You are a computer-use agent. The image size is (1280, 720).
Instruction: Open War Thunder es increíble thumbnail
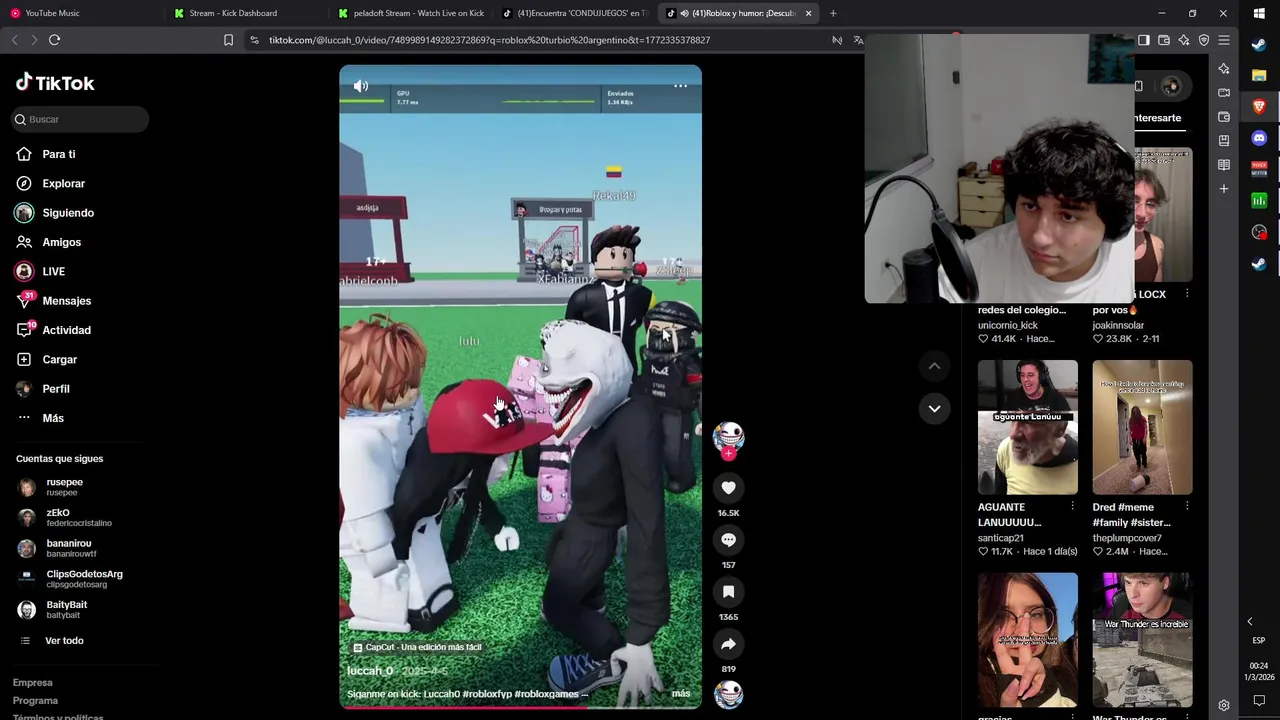coord(1142,640)
